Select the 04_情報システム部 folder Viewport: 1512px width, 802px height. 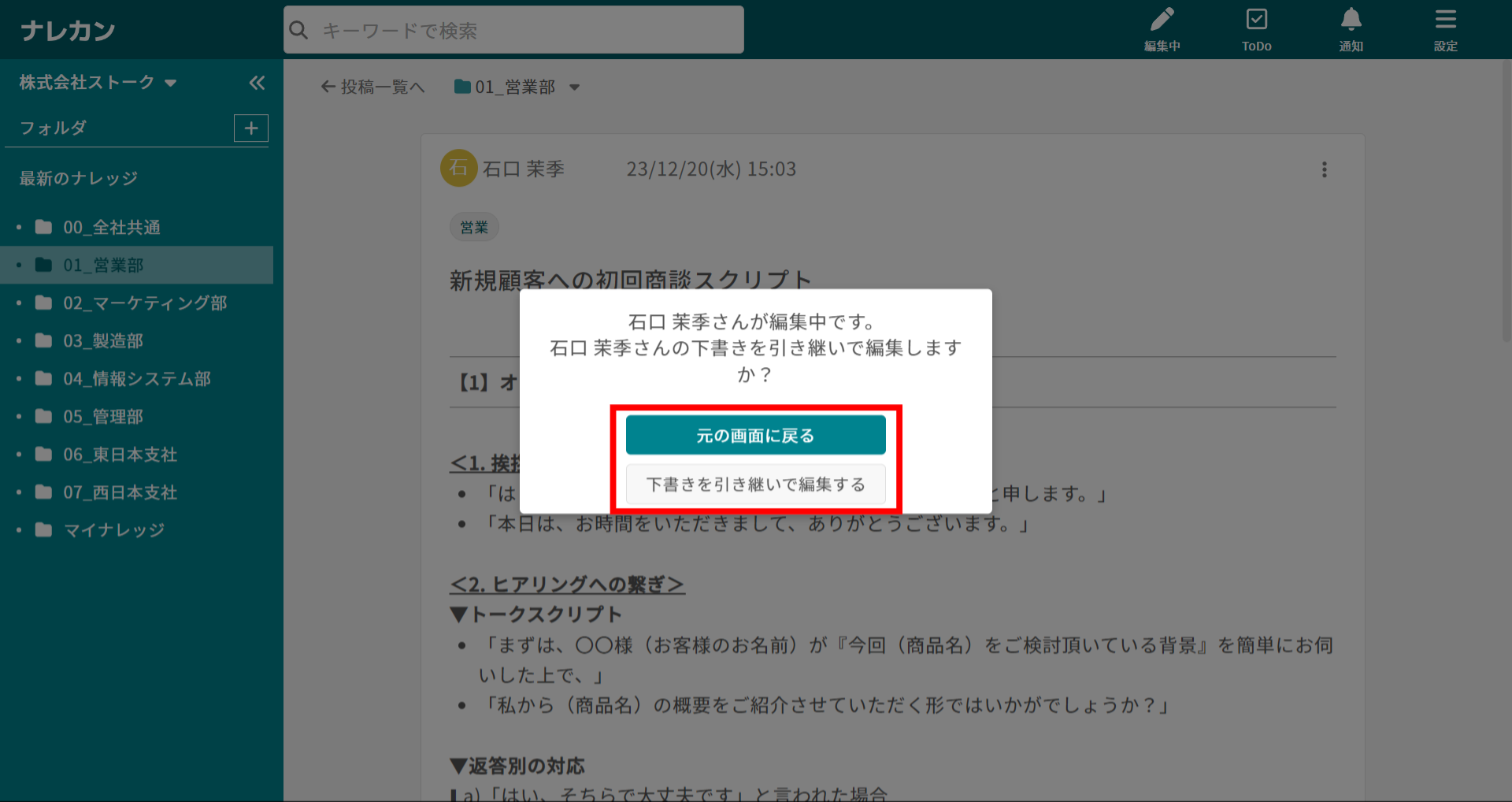[x=137, y=379]
